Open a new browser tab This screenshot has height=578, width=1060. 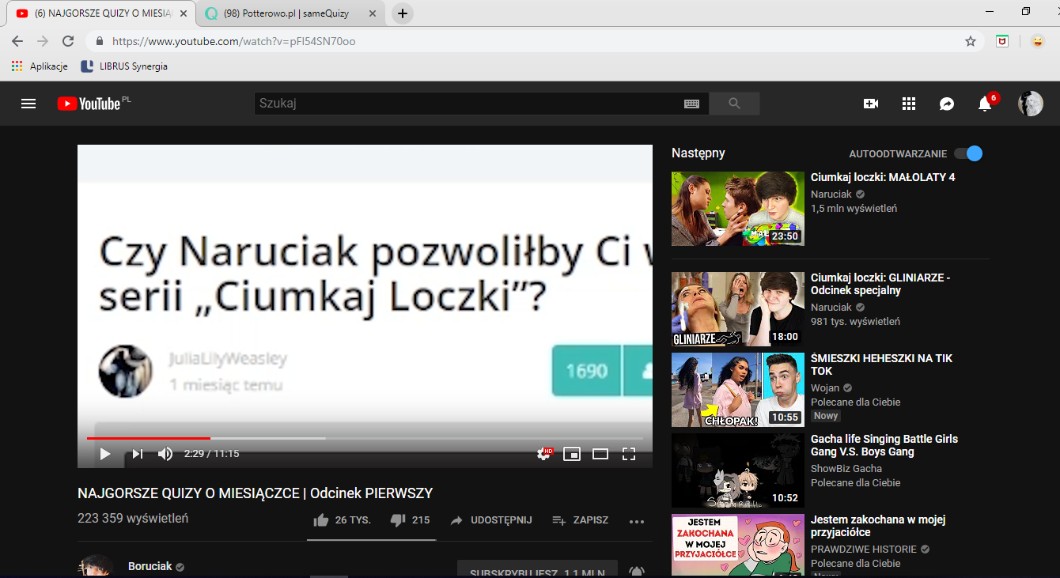tap(402, 14)
